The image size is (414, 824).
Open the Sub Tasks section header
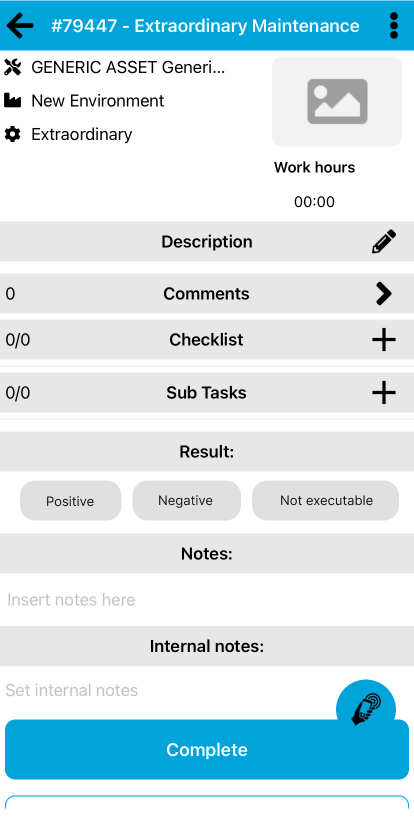click(206, 393)
